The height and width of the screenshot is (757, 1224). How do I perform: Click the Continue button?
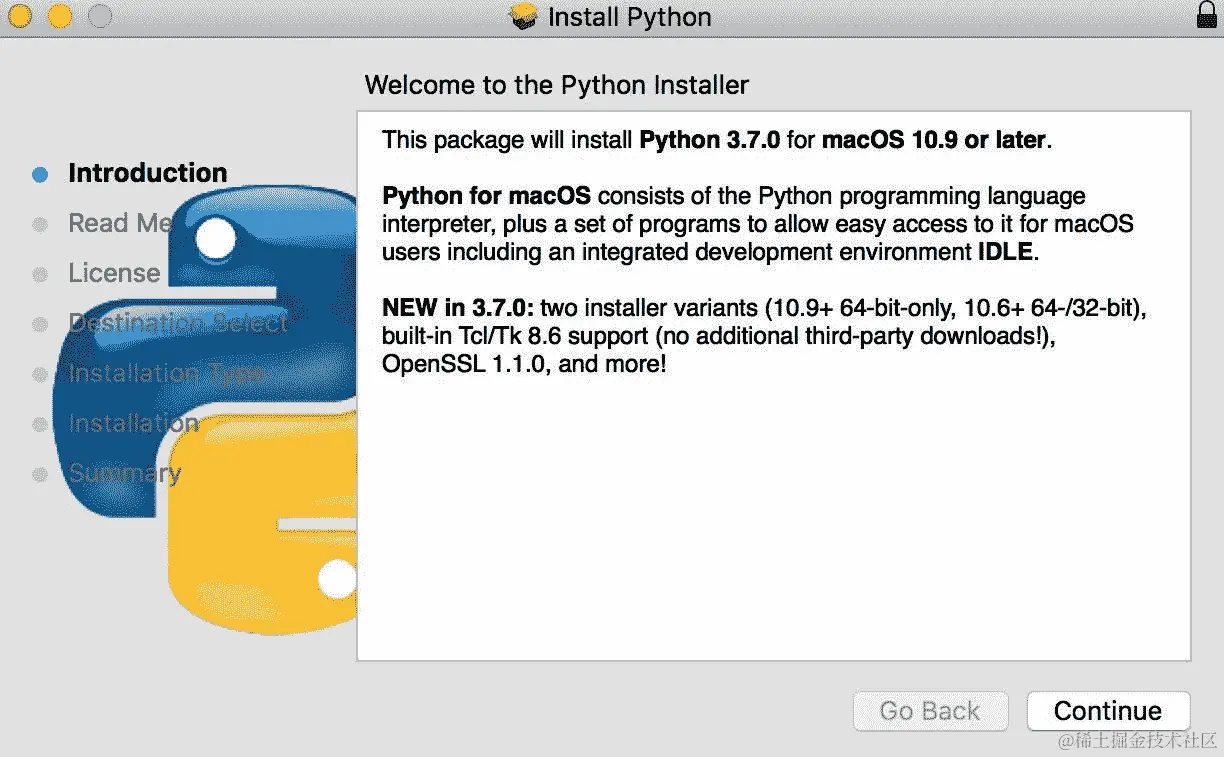point(1108,711)
